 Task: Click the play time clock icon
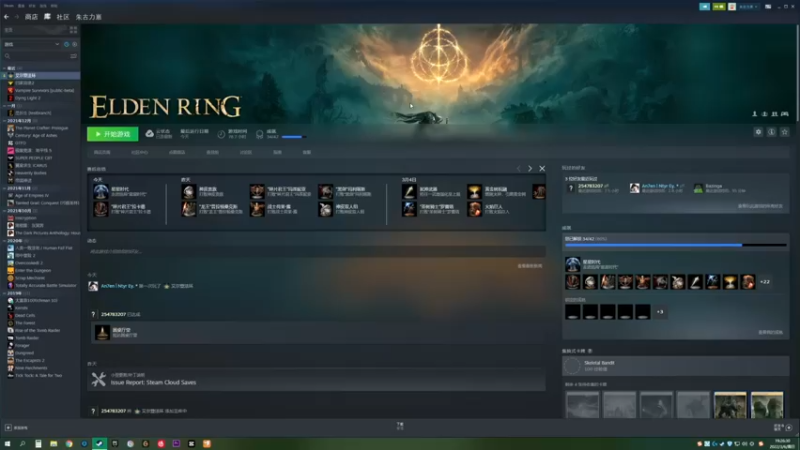pos(221,134)
